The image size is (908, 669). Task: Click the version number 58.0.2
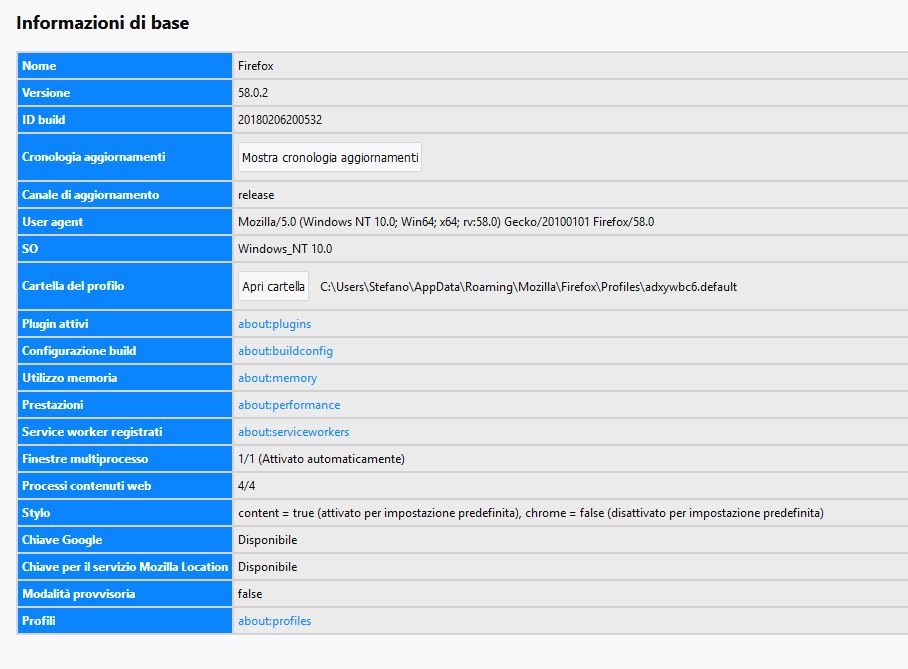253,93
